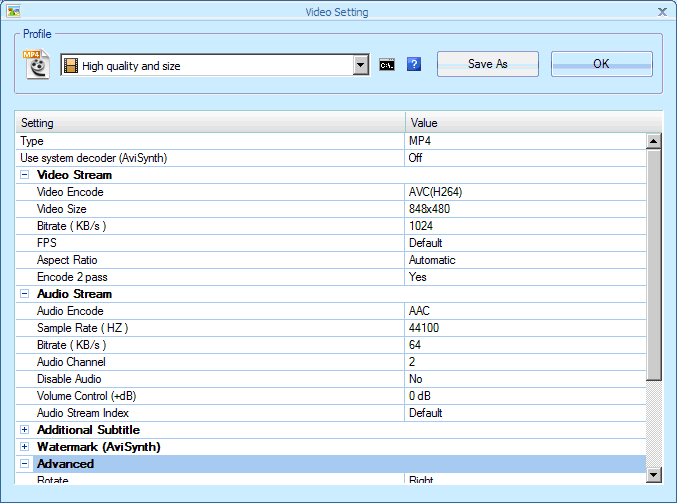Click the No value for Disable Audio

[x=415, y=379]
